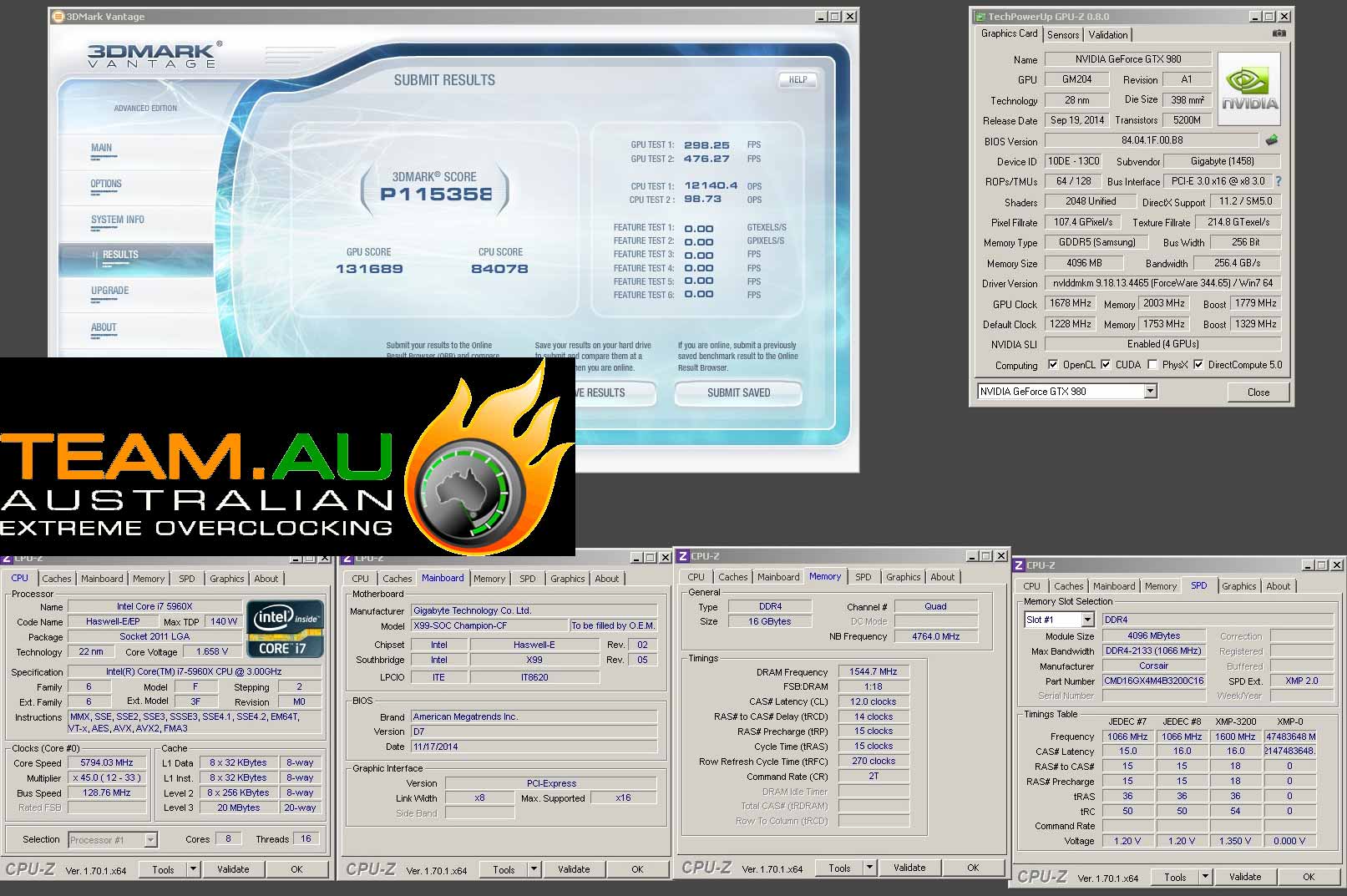Click the DRAM Frequency value 1544.7 MHz
Image resolution: width=1347 pixels, height=896 pixels.
(874, 671)
